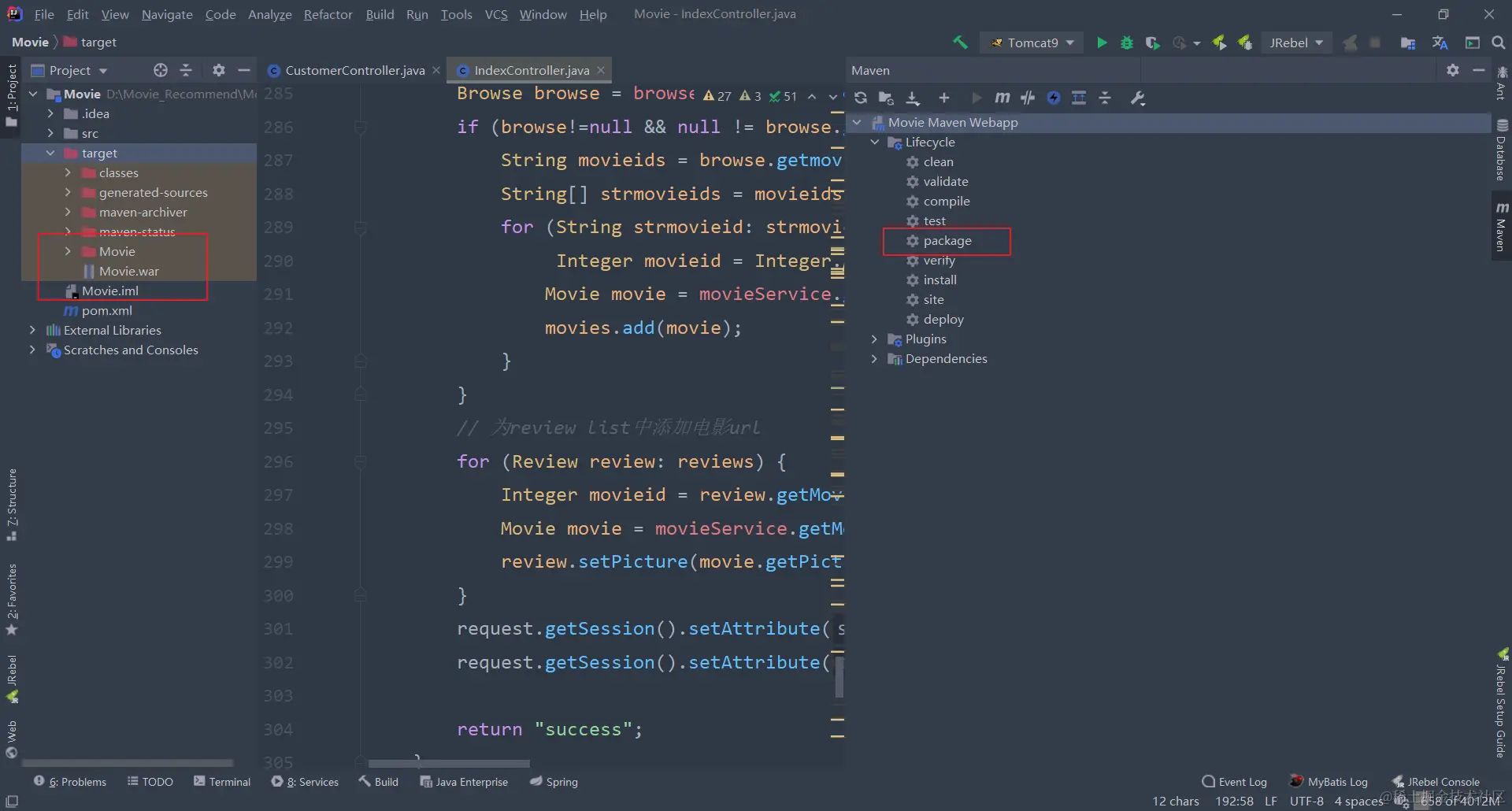
Task: Toggle the Database tool window stripe button
Action: (x=1502, y=150)
